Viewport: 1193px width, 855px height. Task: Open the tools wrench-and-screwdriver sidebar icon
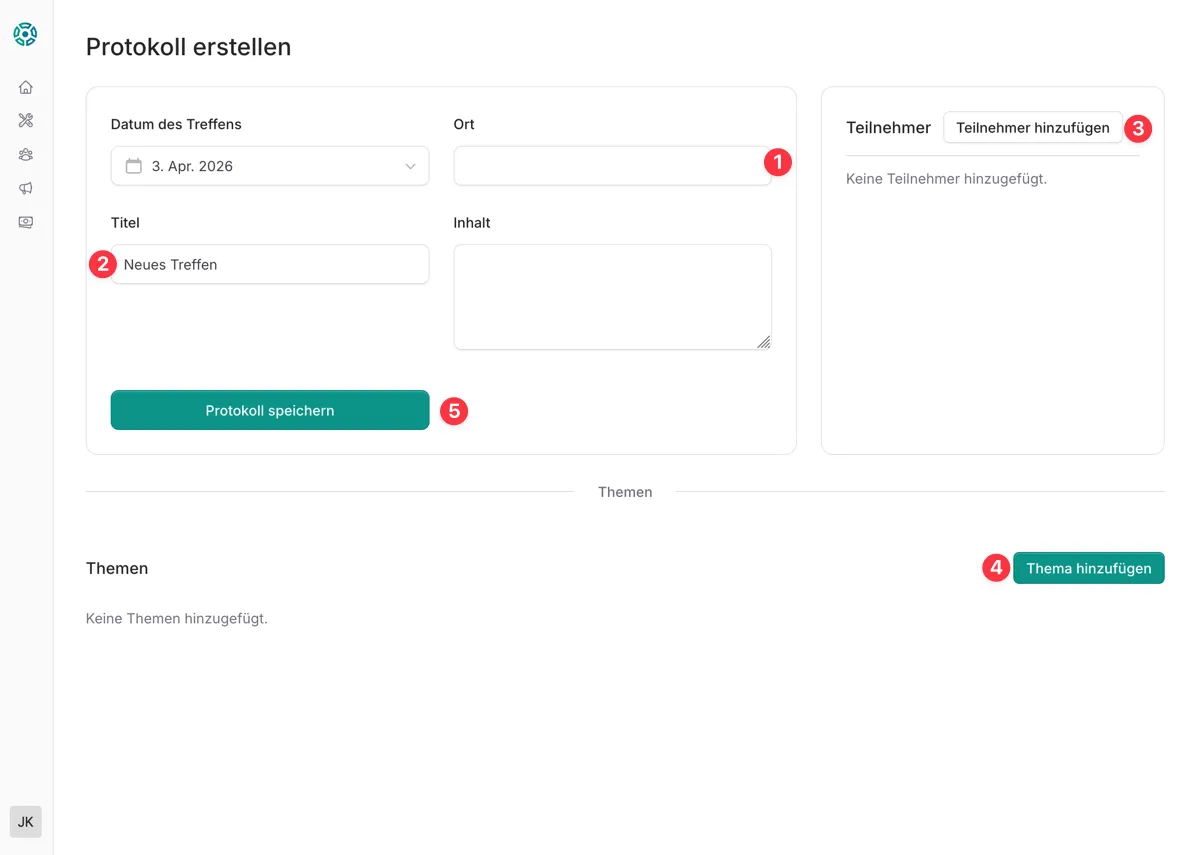(26, 121)
